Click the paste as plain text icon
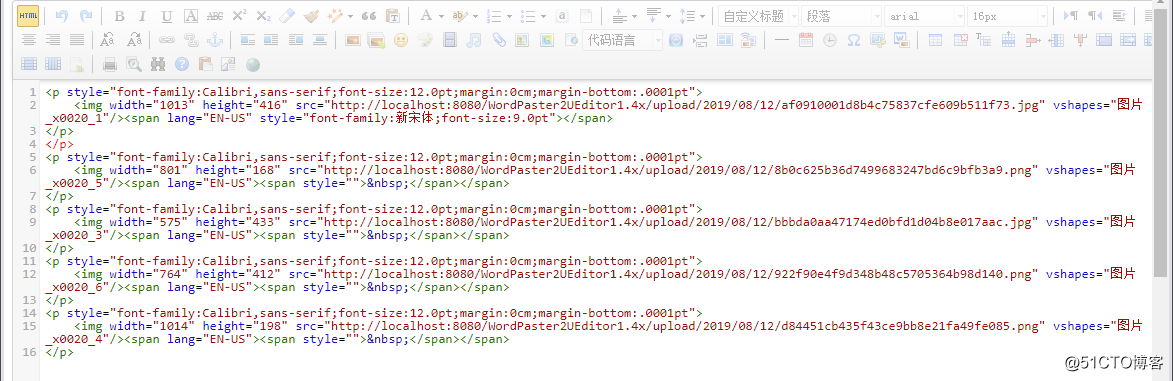This screenshot has width=1173, height=381. coord(392,16)
